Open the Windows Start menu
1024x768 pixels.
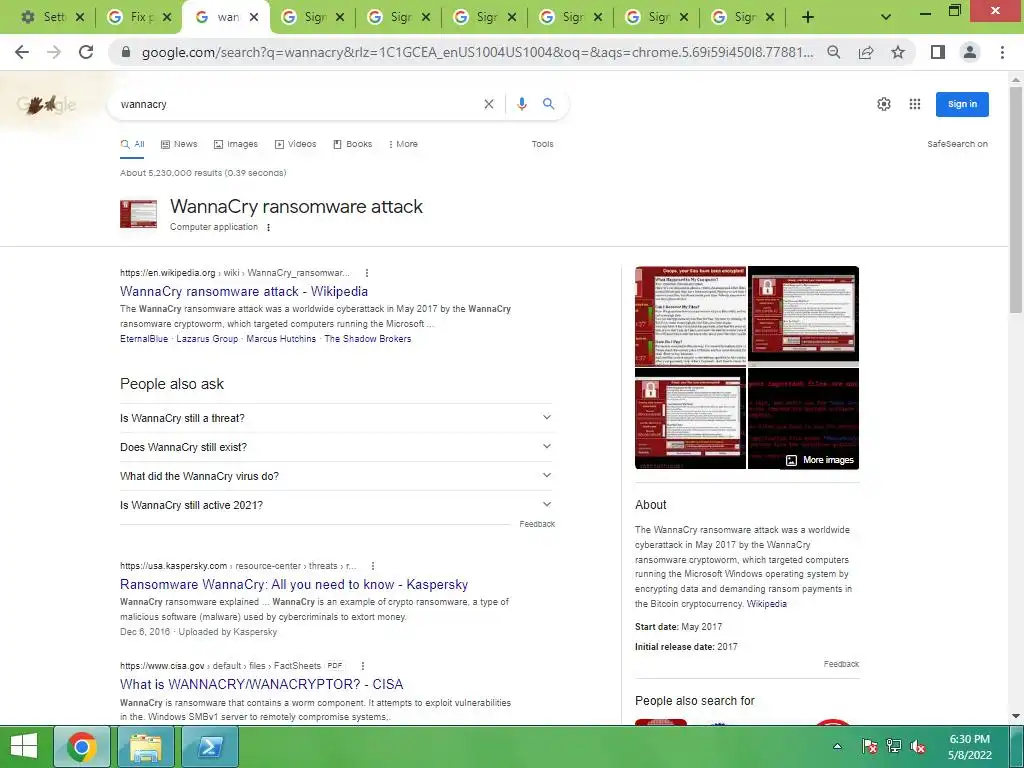coord(24,746)
